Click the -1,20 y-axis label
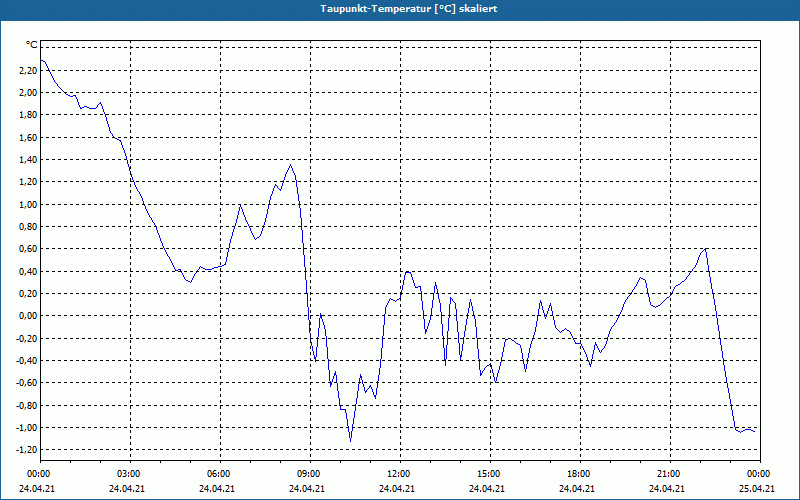This screenshot has width=800, height=500. pyautogui.click(x=27, y=449)
